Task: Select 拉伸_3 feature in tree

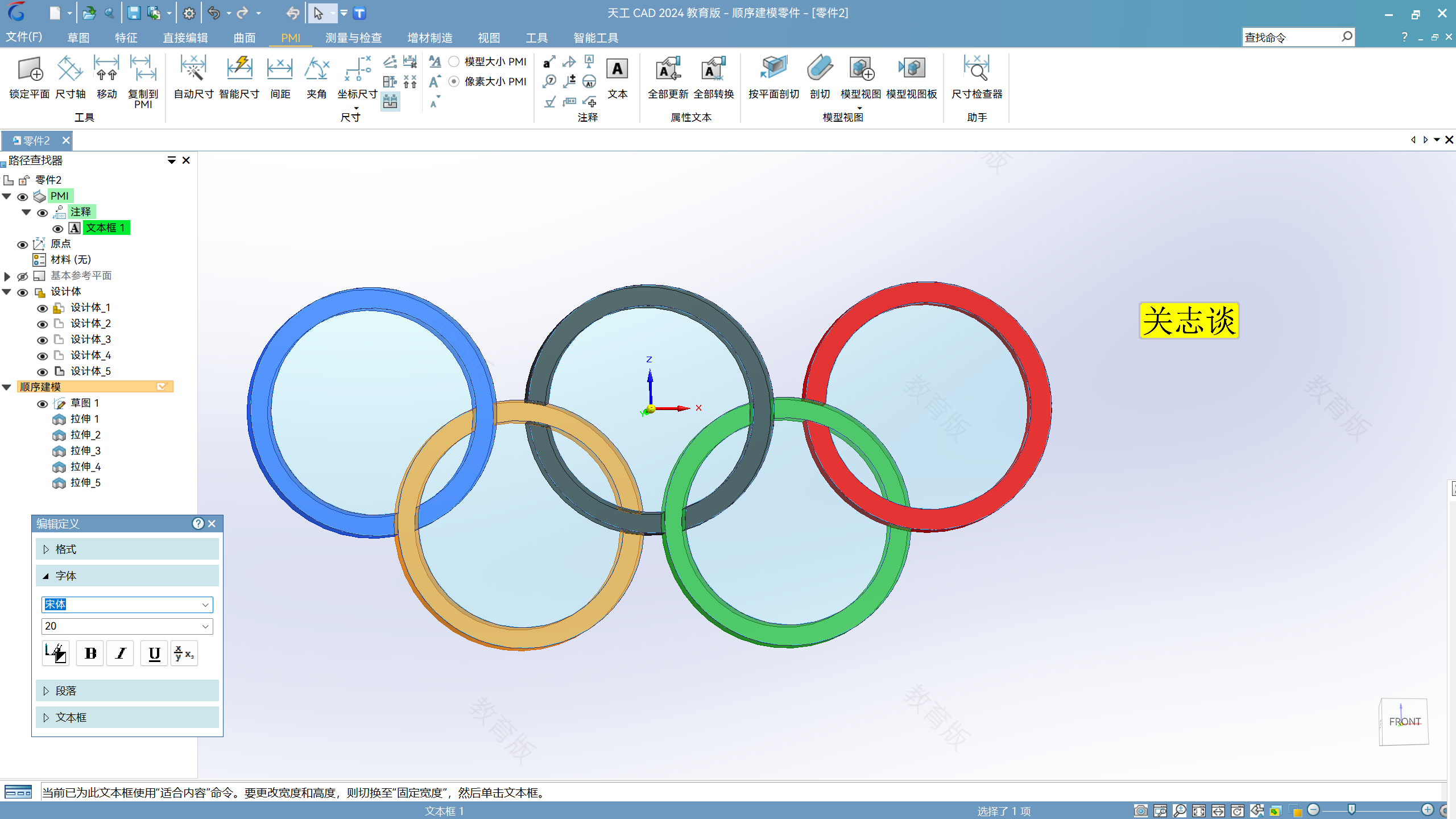Action: (85, 450)
